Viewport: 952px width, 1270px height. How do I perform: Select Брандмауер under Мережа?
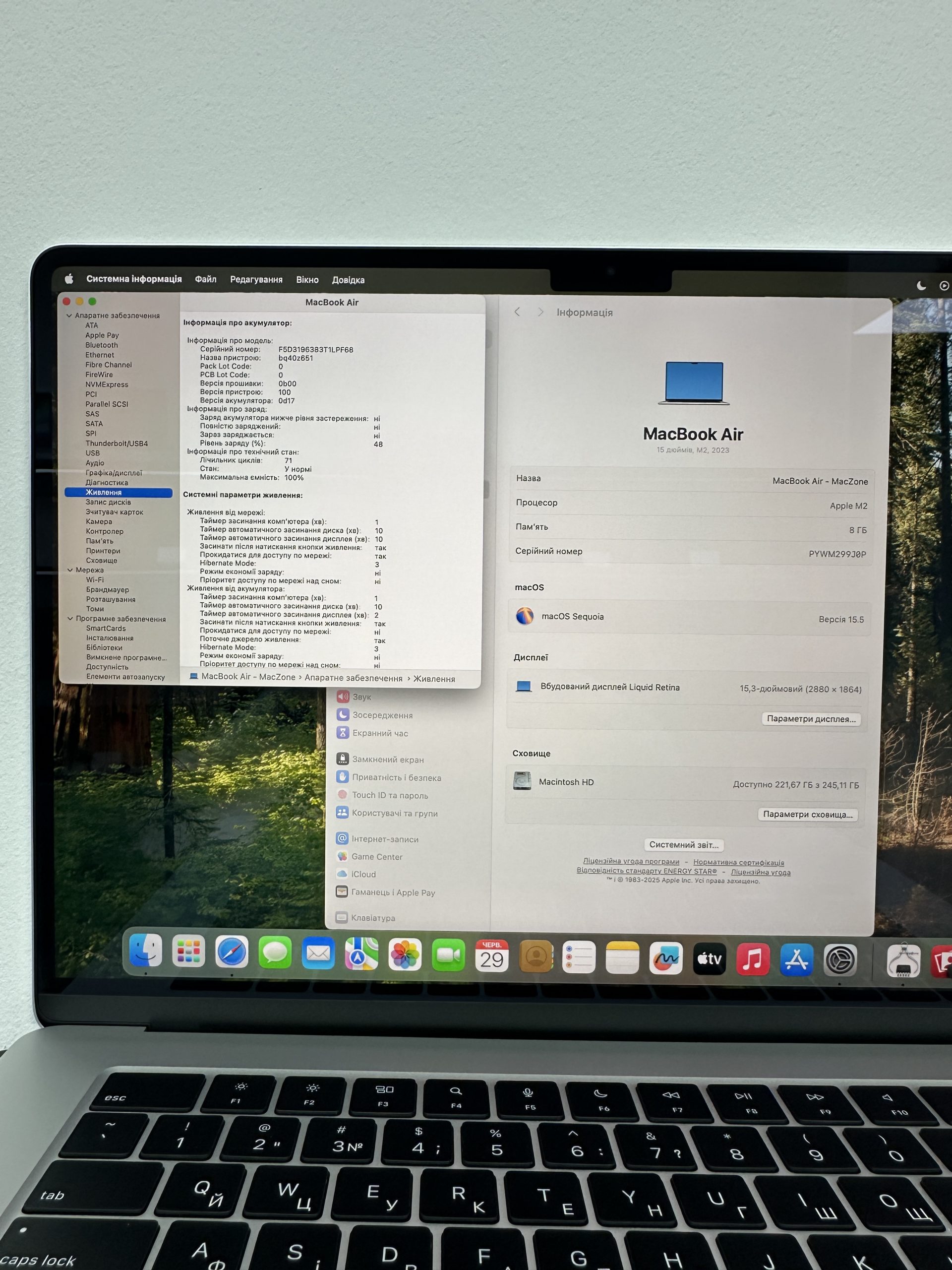pos(107,590)
